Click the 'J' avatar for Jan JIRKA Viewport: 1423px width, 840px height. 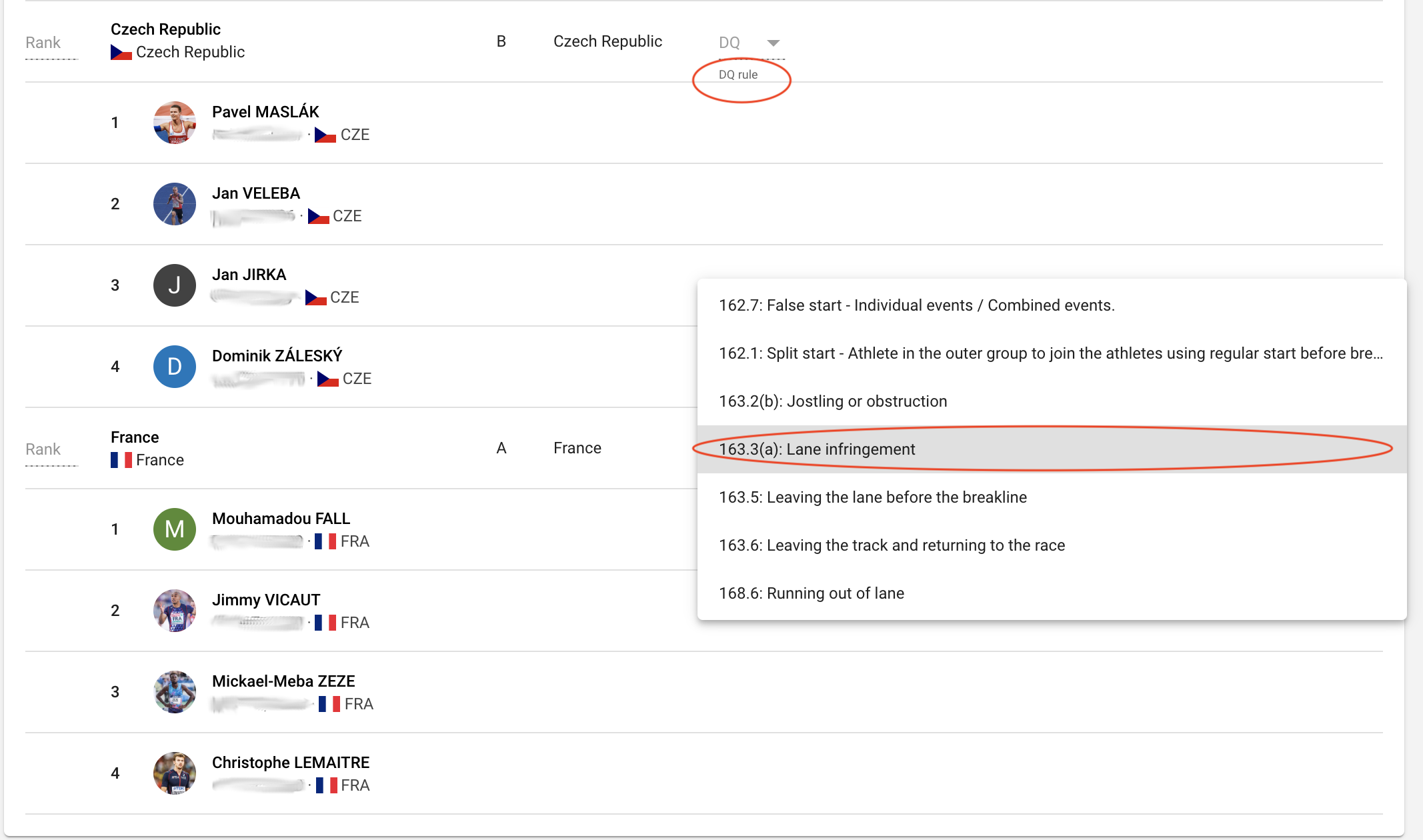[x=174, y=285]
